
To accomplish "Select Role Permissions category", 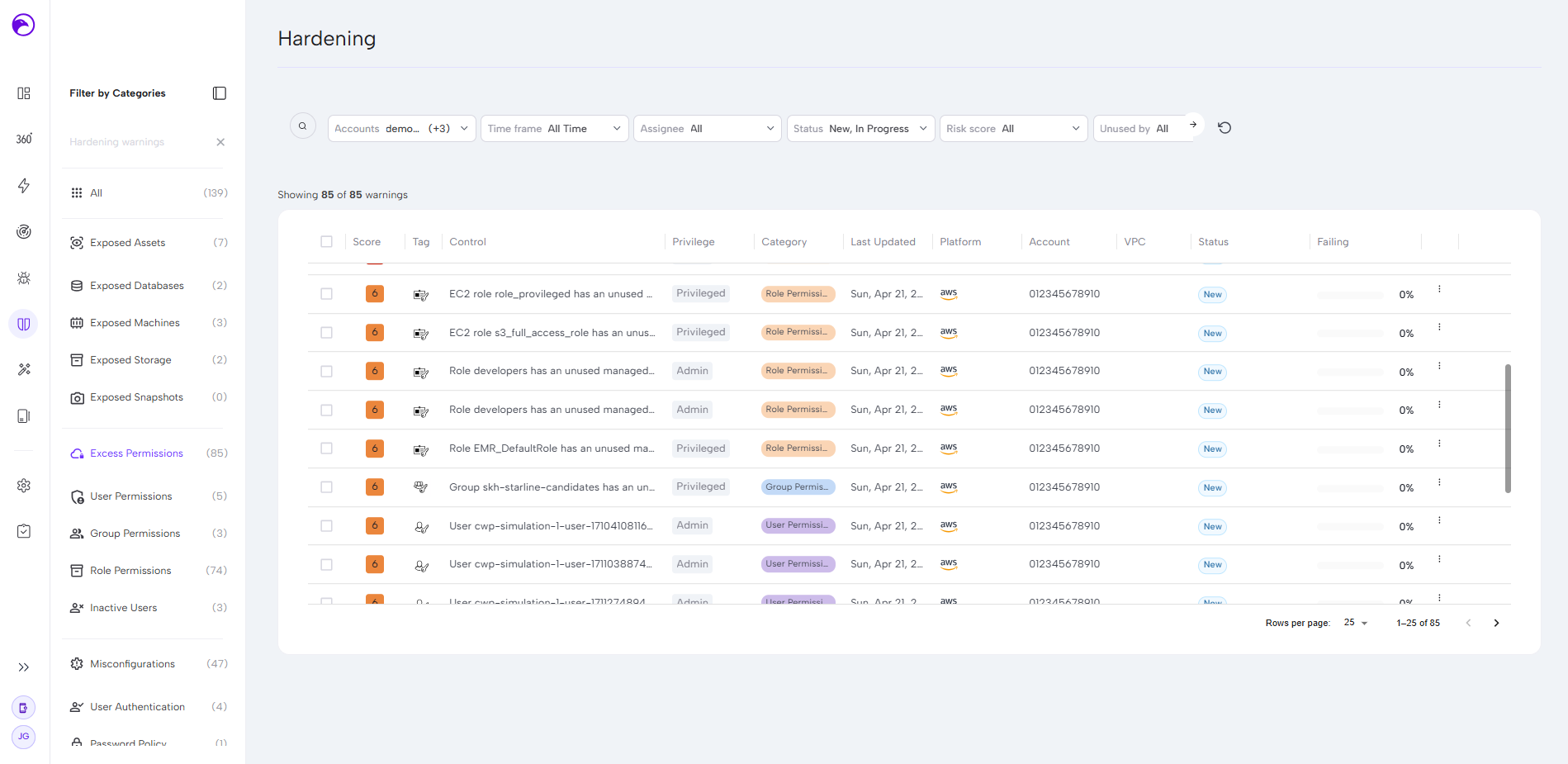I will pyautogui.click(x=130, y=571).
